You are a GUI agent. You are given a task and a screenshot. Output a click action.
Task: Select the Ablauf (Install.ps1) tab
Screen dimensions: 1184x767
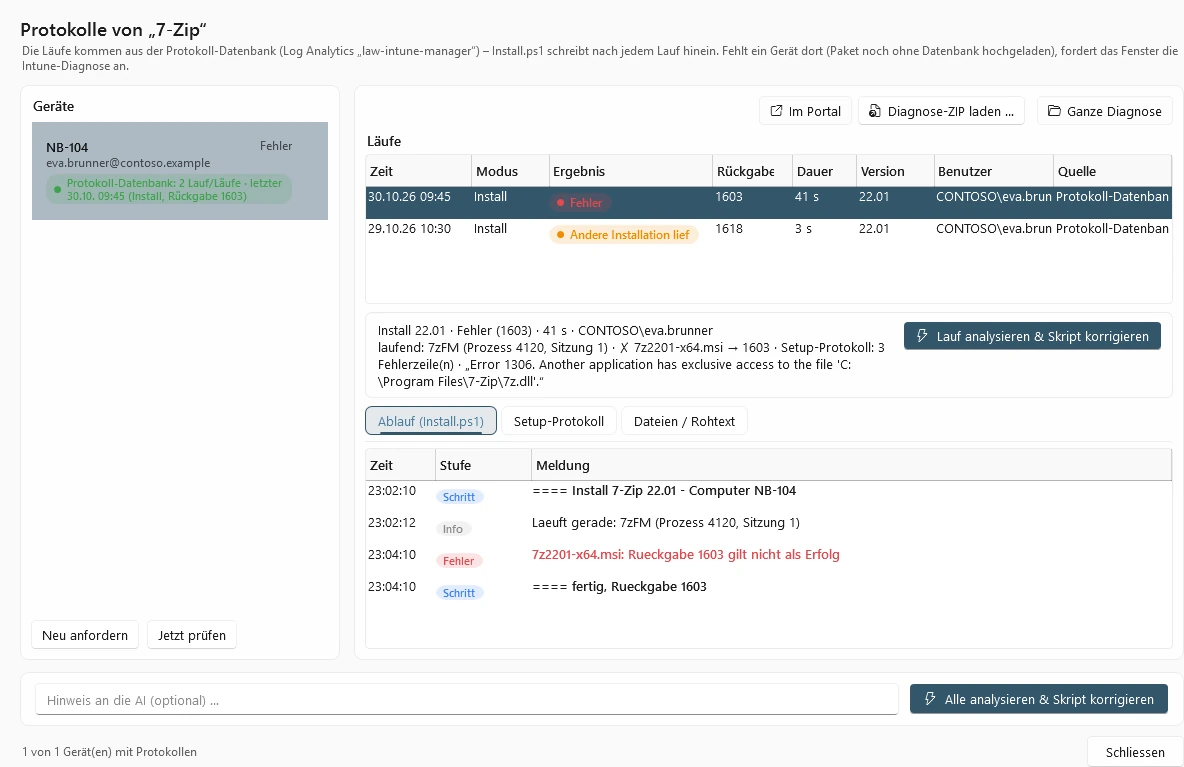pyautogui.click(x=430, y=421)
